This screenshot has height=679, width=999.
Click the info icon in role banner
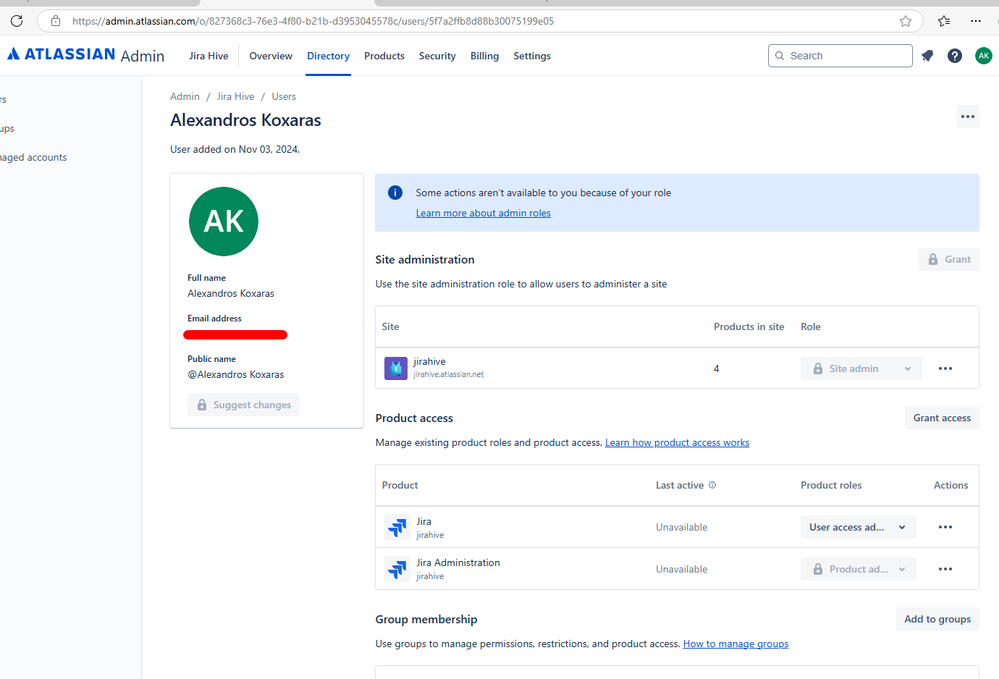coord(395,192)
